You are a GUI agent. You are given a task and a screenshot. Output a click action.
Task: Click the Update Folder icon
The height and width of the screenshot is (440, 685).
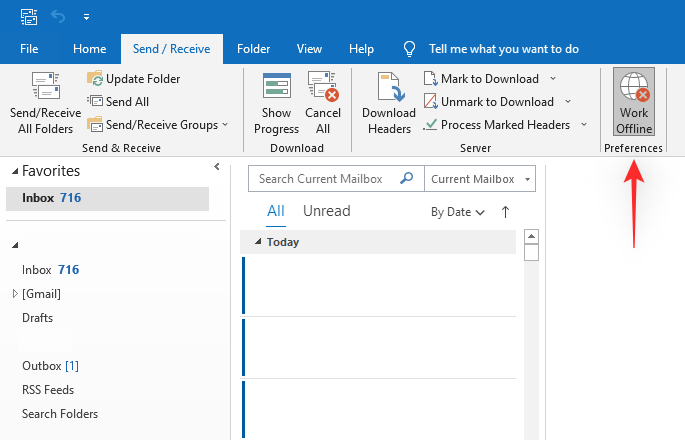(95, 78)
